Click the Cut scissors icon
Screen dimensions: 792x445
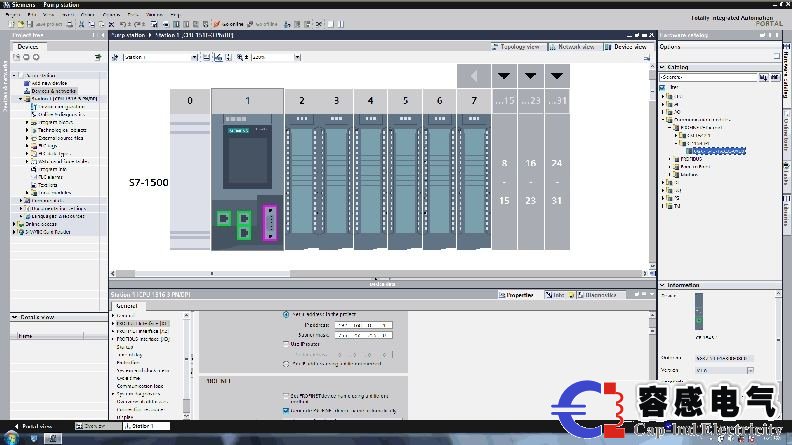81,24
